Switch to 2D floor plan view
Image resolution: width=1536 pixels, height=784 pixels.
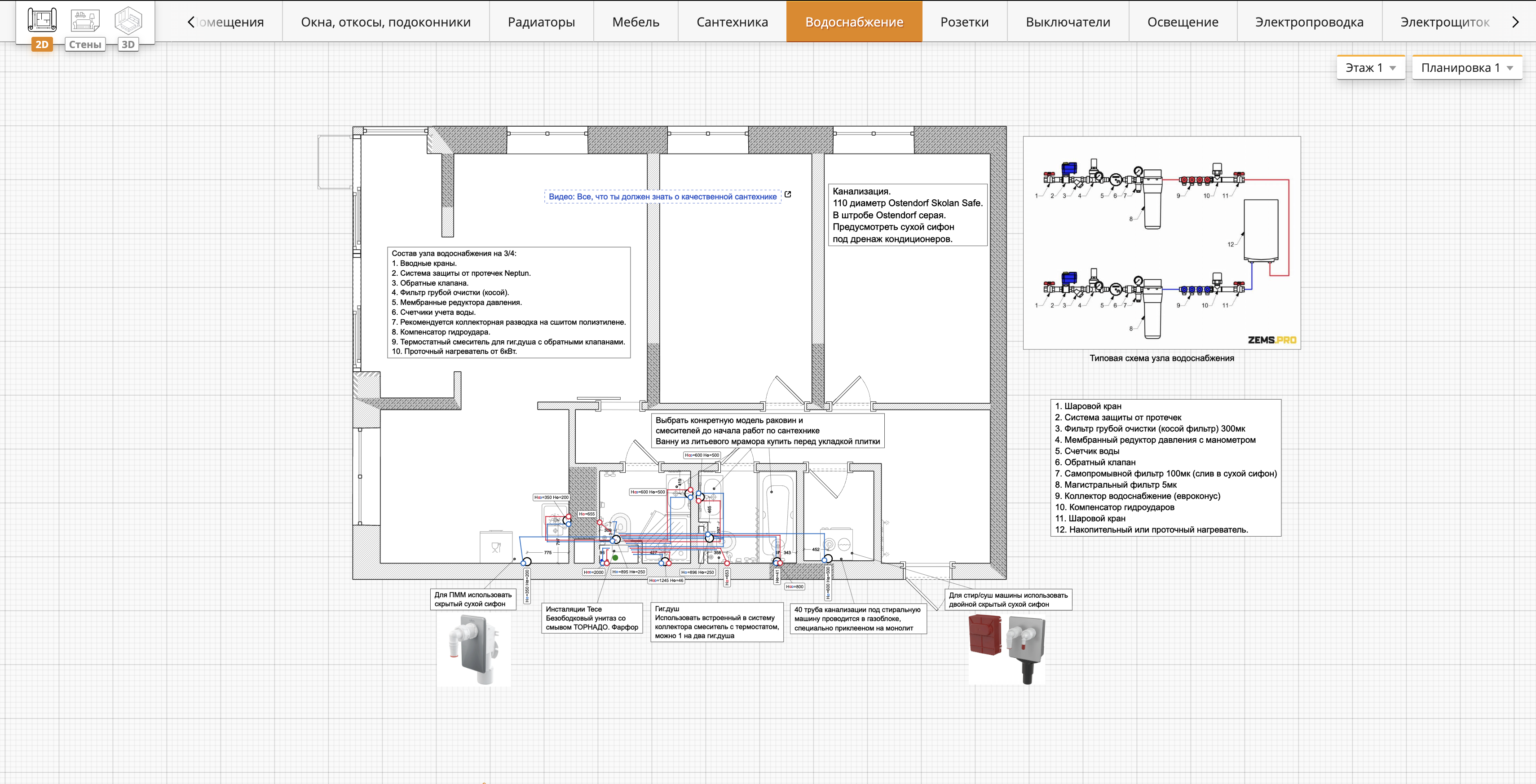[x=42, y=27]
